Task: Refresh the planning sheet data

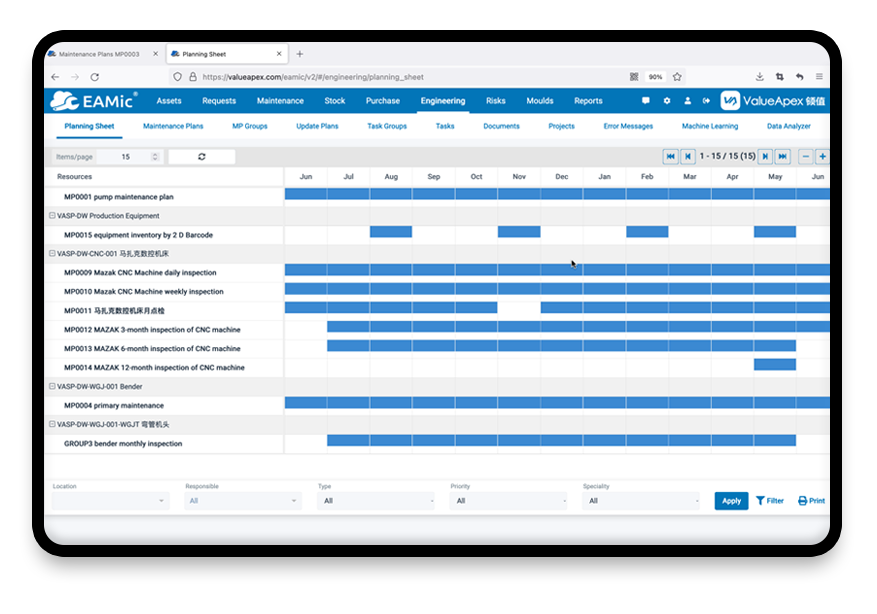Action: [201, 156]
